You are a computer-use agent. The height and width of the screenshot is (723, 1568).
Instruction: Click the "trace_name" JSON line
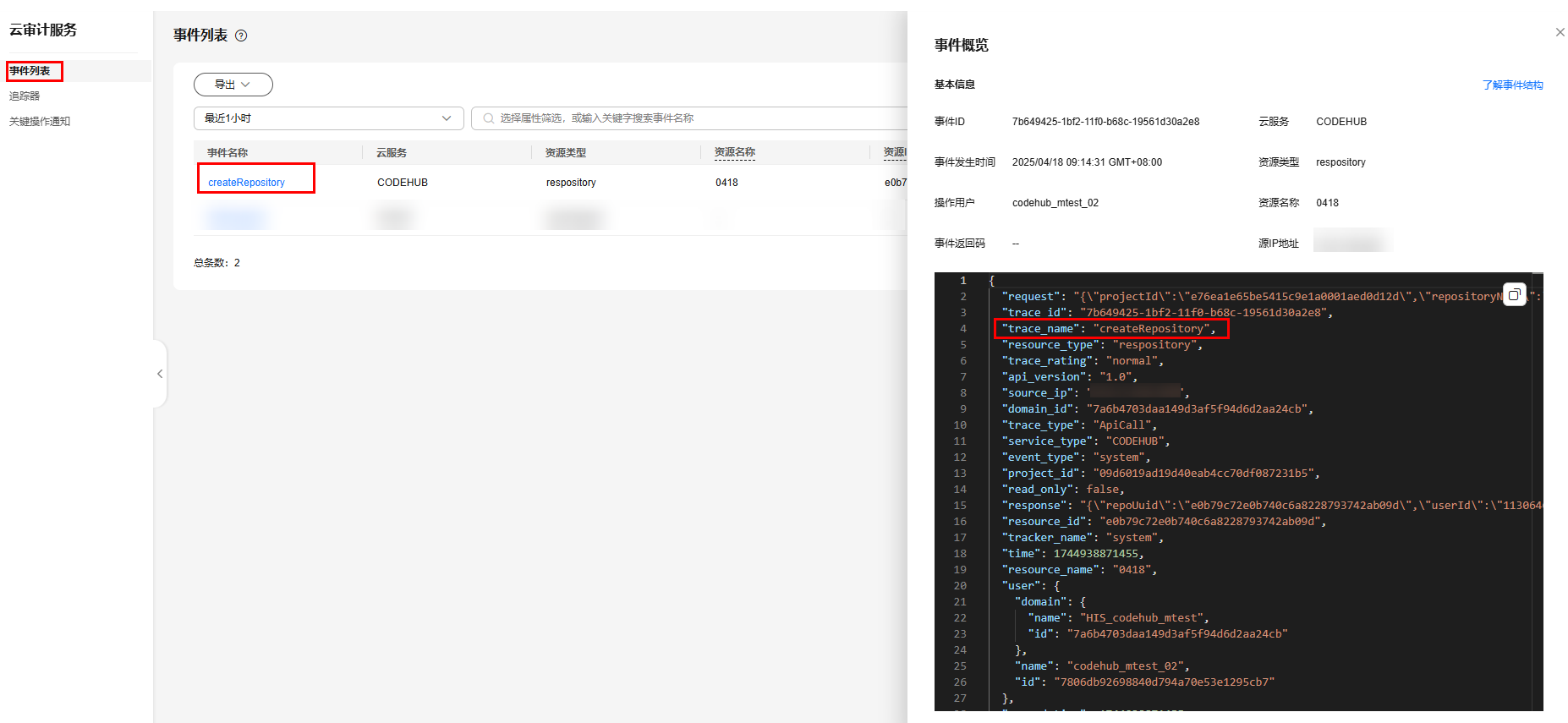click(1108, 329)
